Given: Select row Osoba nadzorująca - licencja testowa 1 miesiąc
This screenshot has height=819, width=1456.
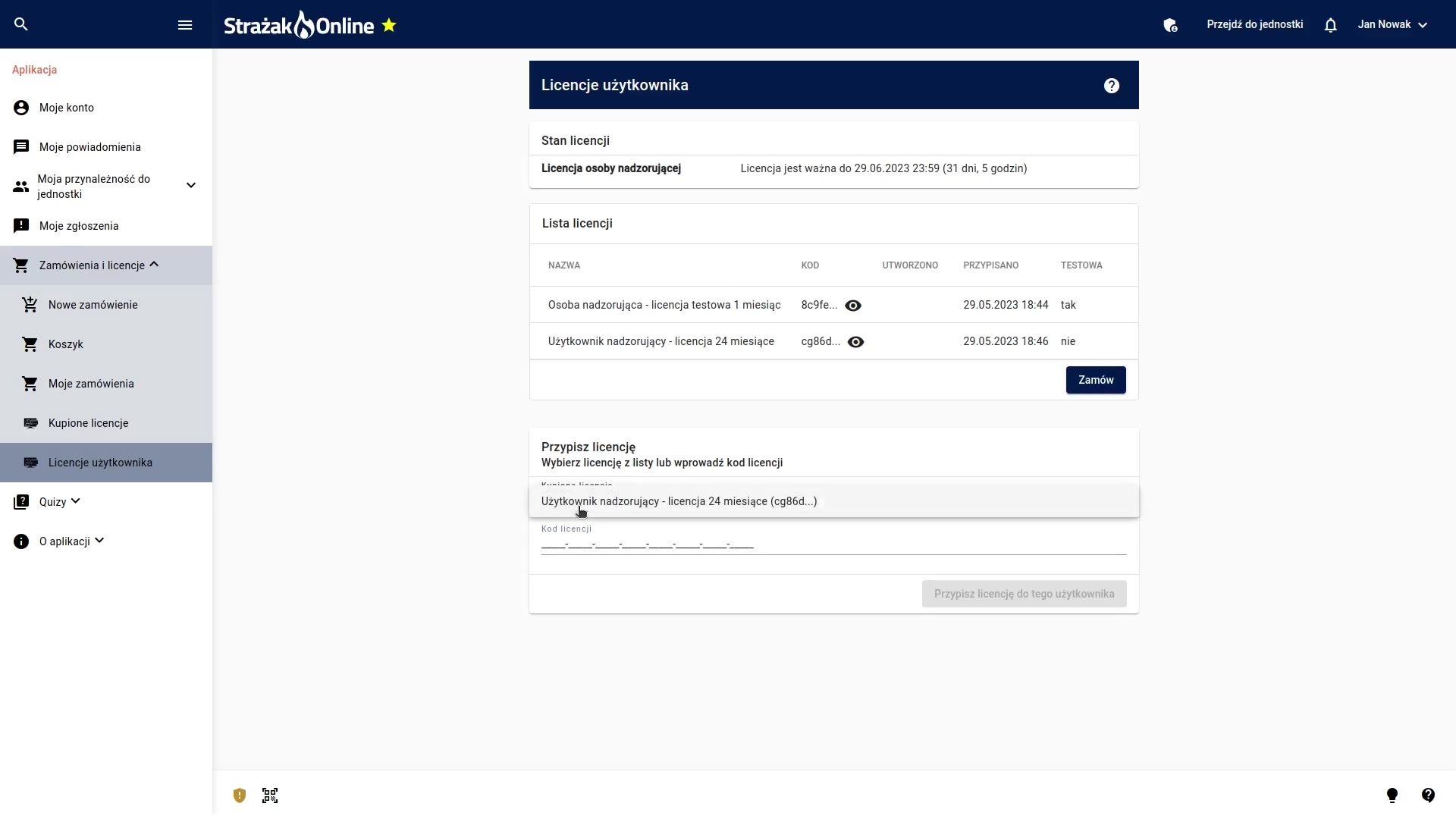Looking at the screenshot, I should (834, 305).
